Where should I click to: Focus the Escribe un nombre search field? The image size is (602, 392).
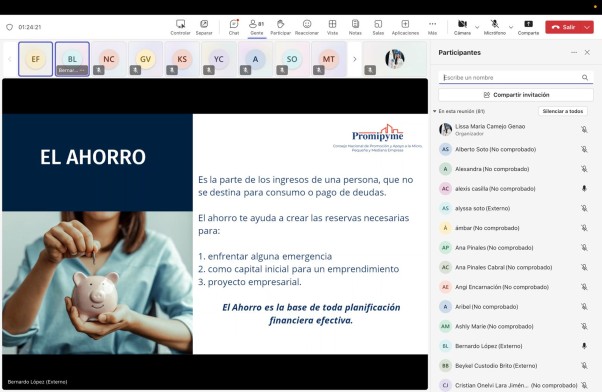[x=516, y=78]
